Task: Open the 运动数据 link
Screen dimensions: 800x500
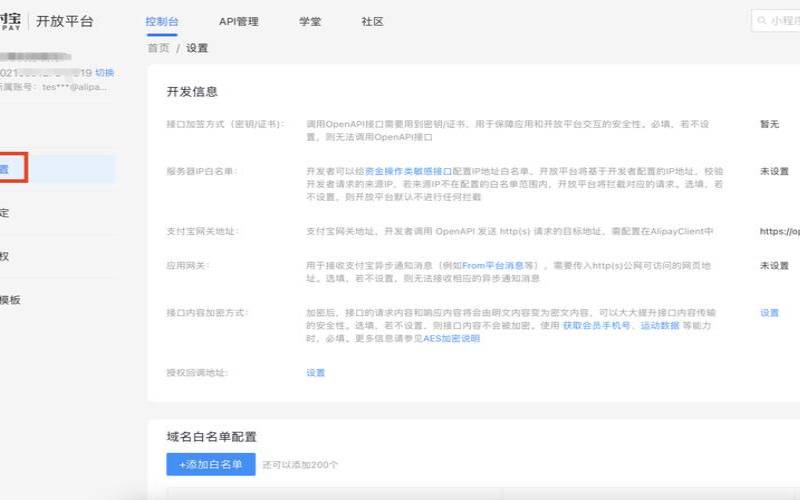Action: point(660,325)
